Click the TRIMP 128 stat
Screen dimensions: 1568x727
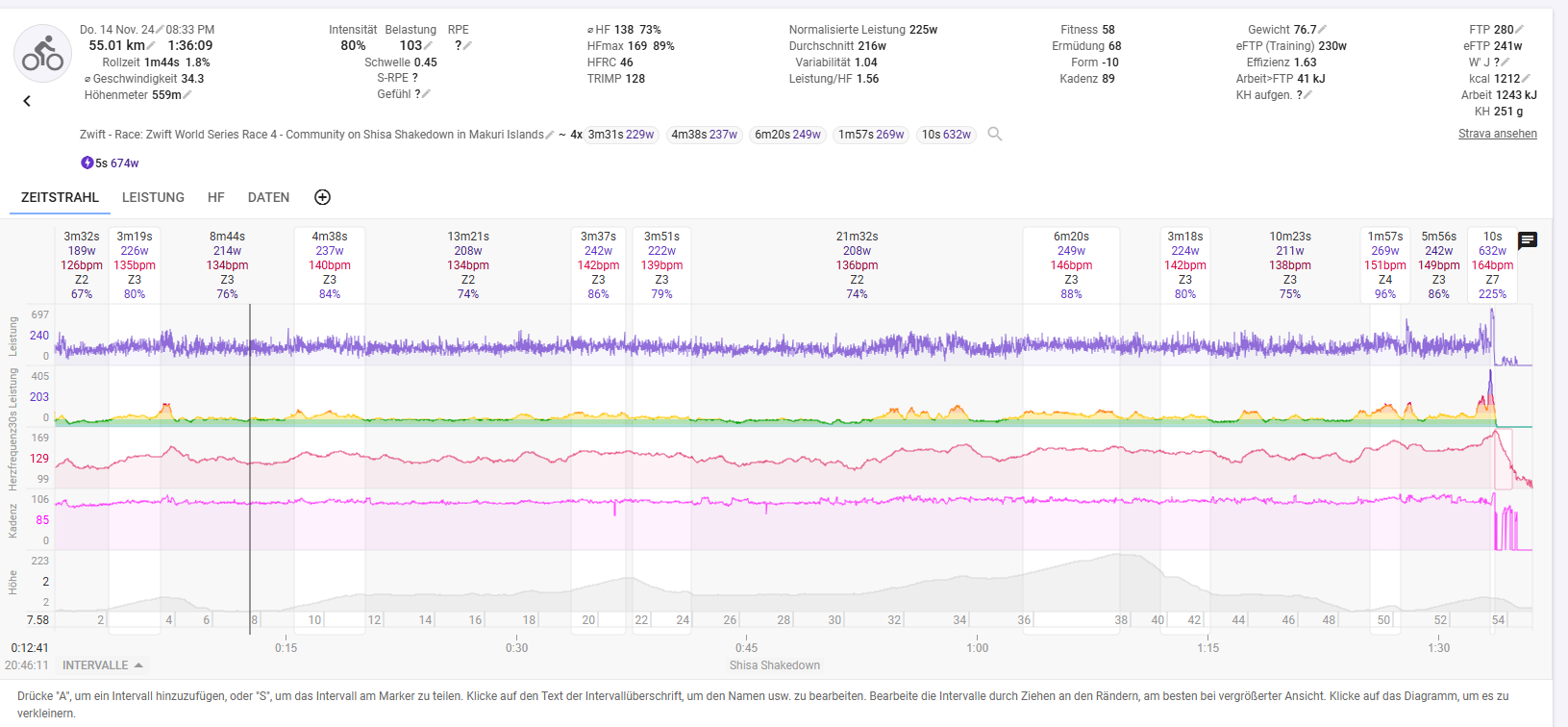coord(616,79)
